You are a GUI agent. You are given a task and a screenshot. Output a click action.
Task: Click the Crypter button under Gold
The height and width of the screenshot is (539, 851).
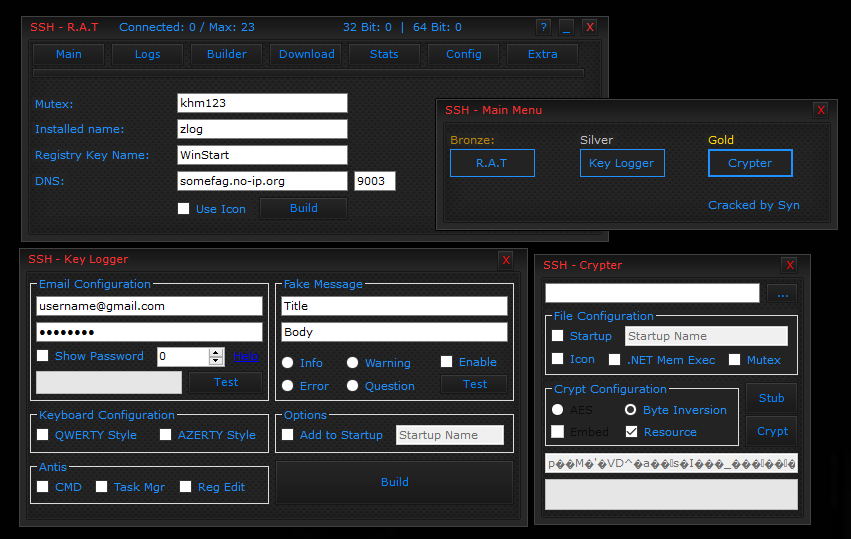(x=750, y=163)
